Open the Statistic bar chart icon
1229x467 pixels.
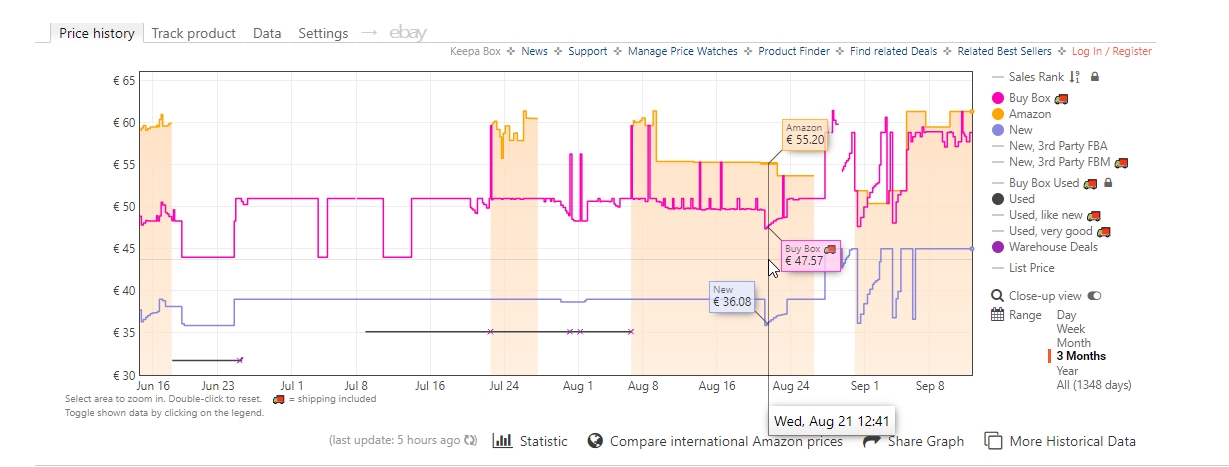tap(503, 441)
